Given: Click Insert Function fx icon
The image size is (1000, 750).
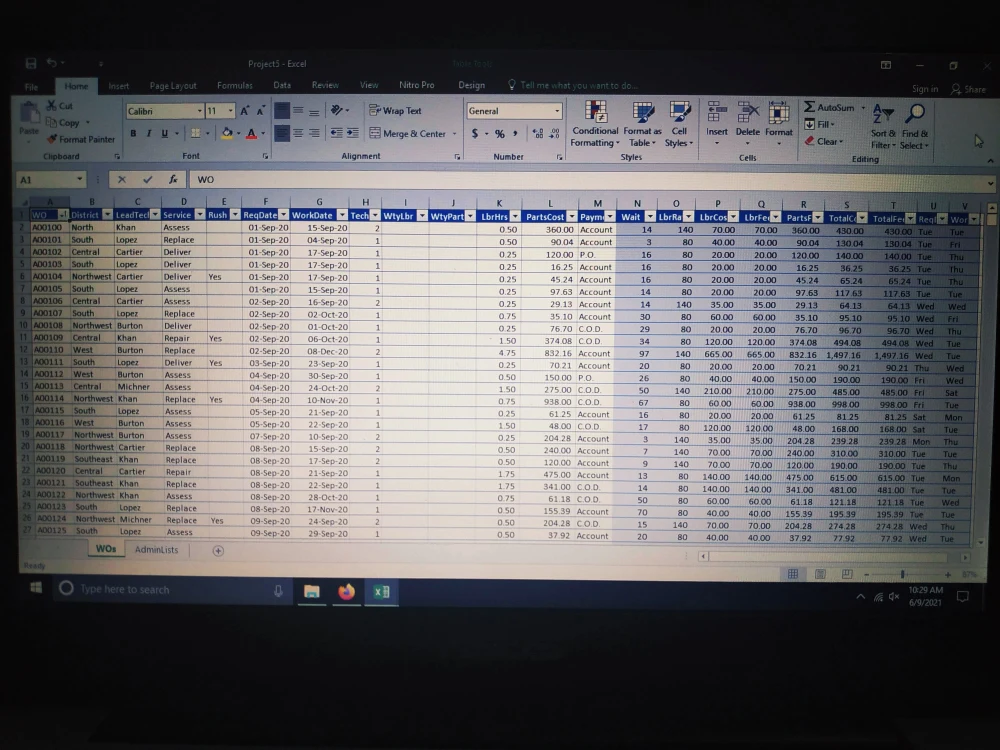Looking at the screenshot, I should [x=173, y=180].
